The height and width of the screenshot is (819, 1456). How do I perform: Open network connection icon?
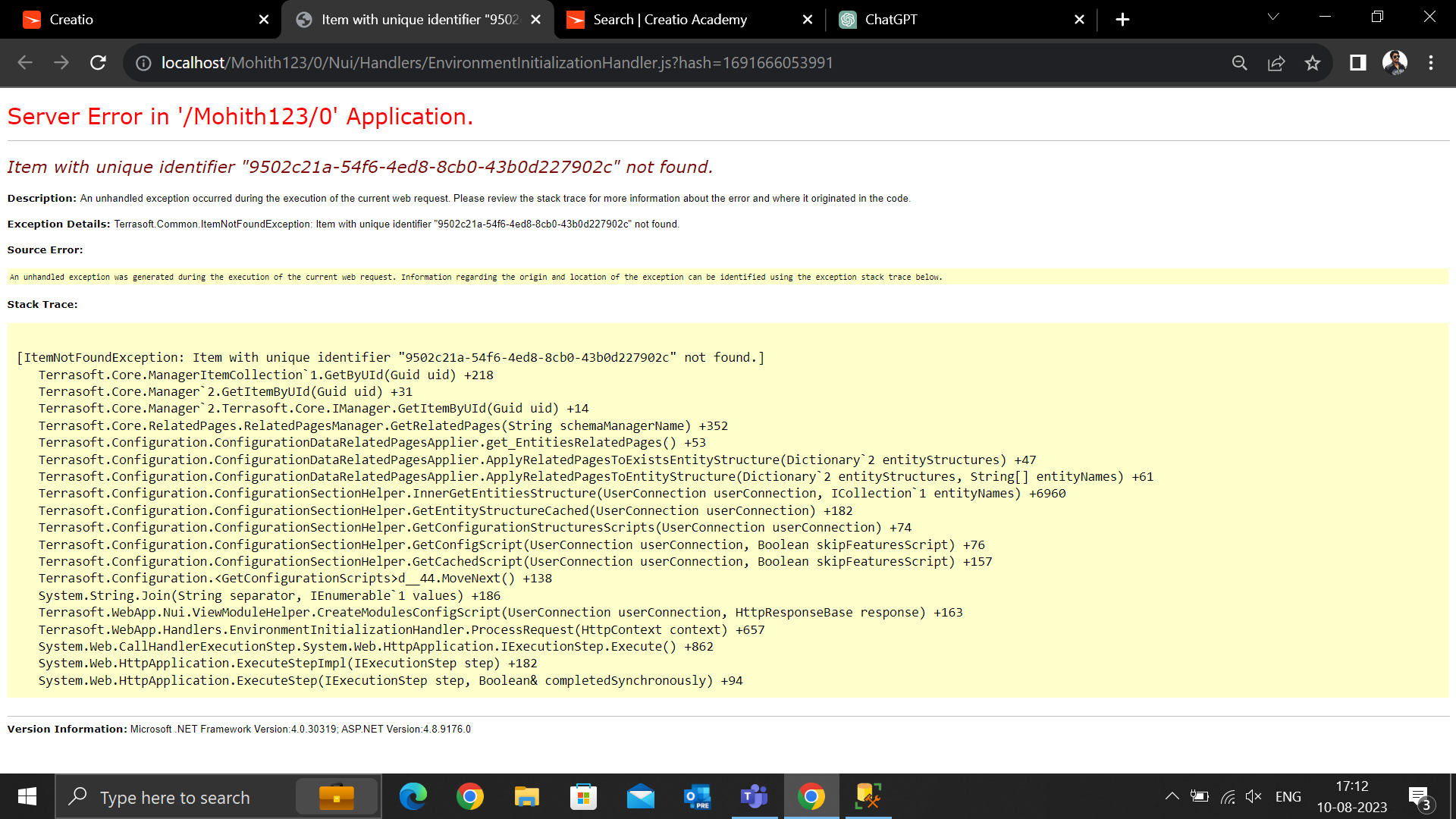click(x=1228, y=796)
